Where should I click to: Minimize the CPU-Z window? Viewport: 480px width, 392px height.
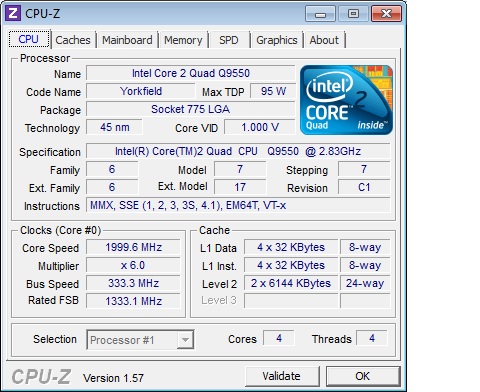tap(320, 14)
